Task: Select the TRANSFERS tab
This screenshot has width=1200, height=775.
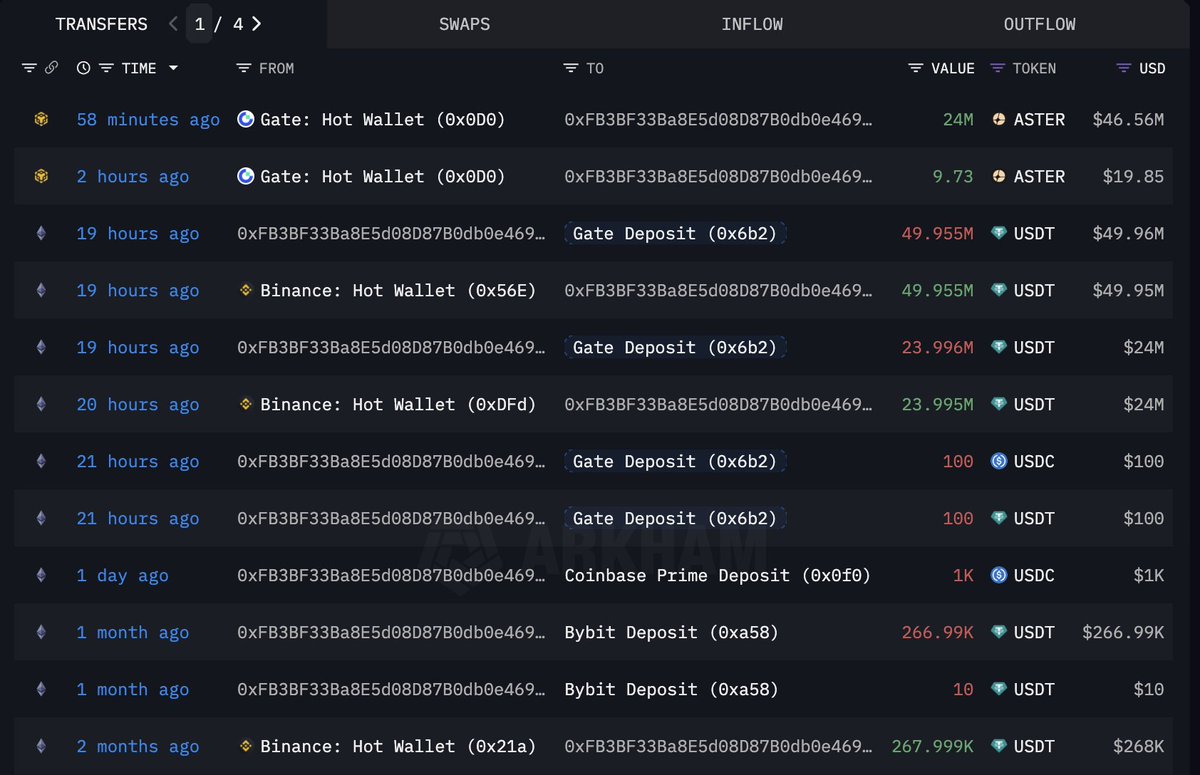Action: 101,24
